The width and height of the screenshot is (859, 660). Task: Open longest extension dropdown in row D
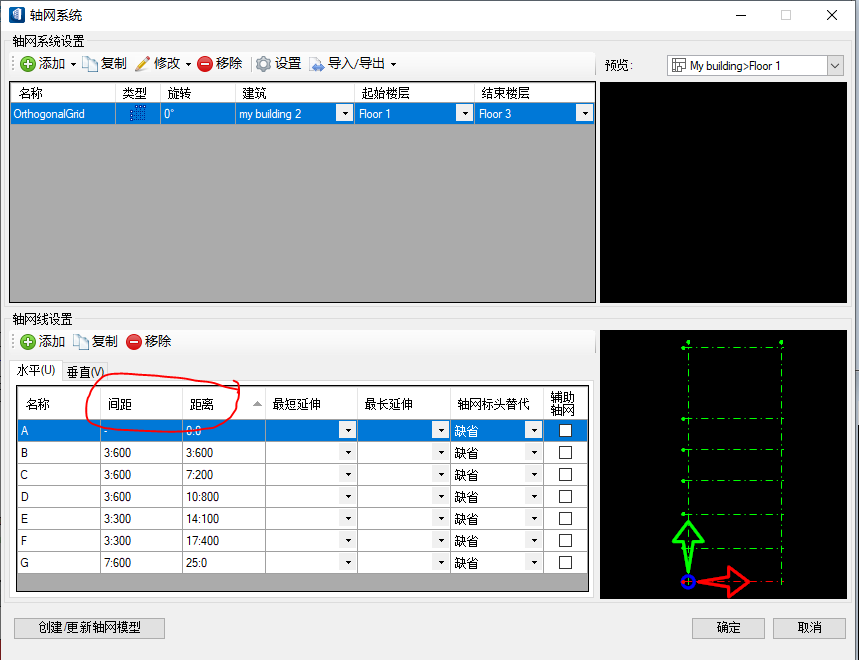(x=440, y=496)
